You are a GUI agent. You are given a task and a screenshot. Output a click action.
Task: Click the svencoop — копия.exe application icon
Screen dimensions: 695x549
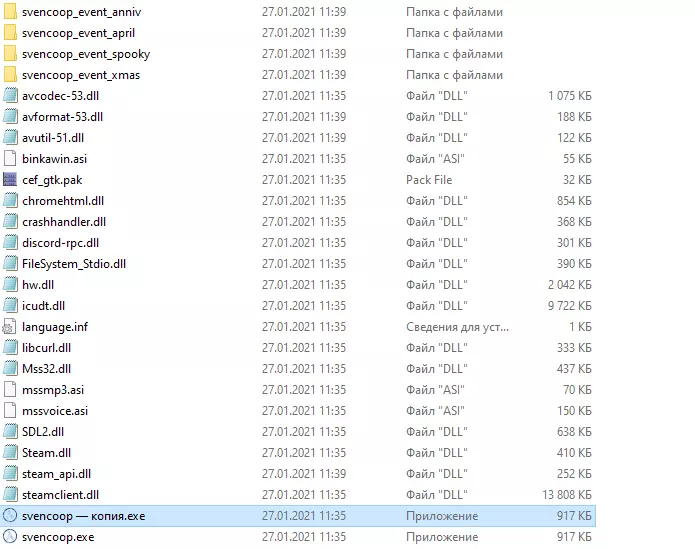10,515
